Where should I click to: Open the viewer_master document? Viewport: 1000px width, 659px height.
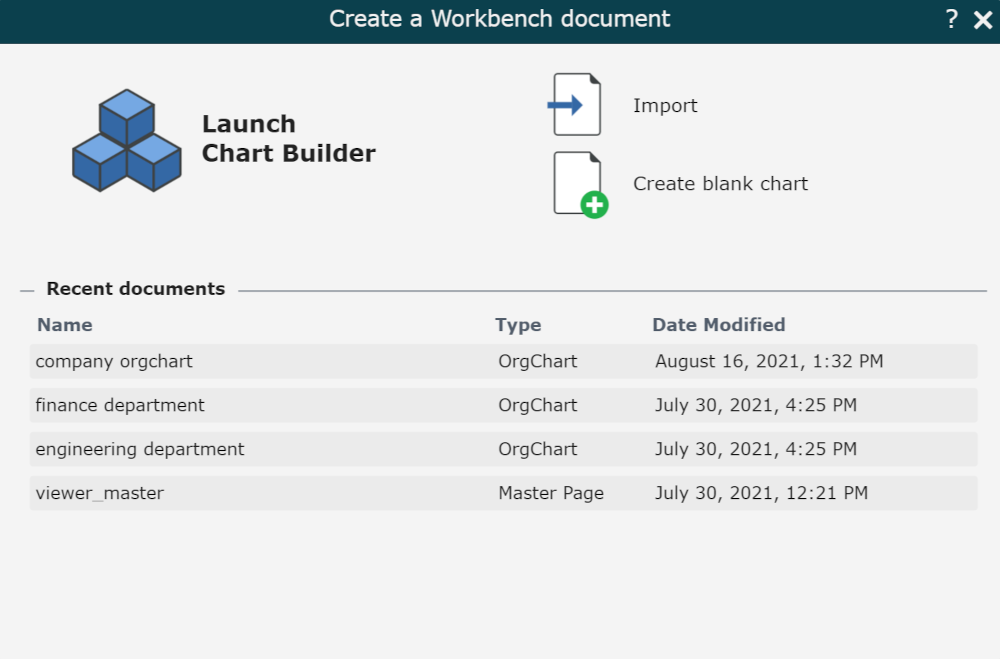99,494
